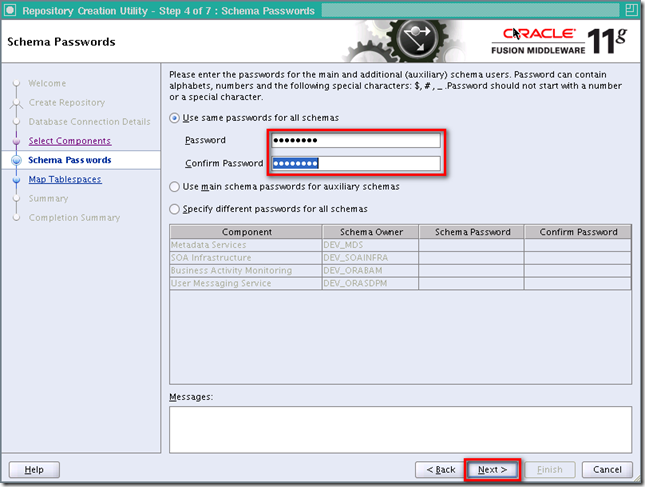Click the Help button
This screenshot has width=645, height=487.
point(34,469)
